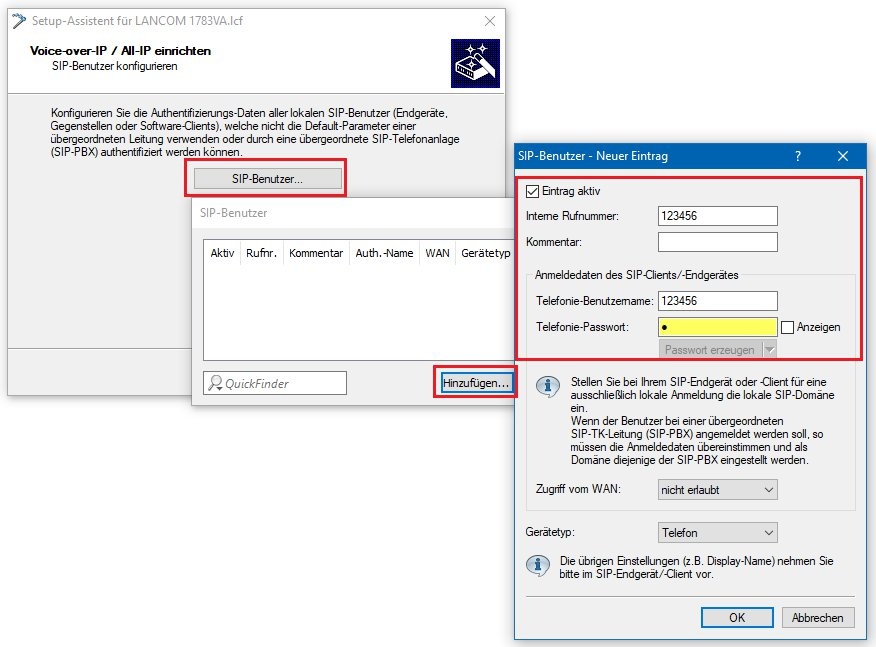The width and height of the screenshot is (876, 647).
Task: Click the QuickFinder magnifier icon
Action: click(214, 382)
